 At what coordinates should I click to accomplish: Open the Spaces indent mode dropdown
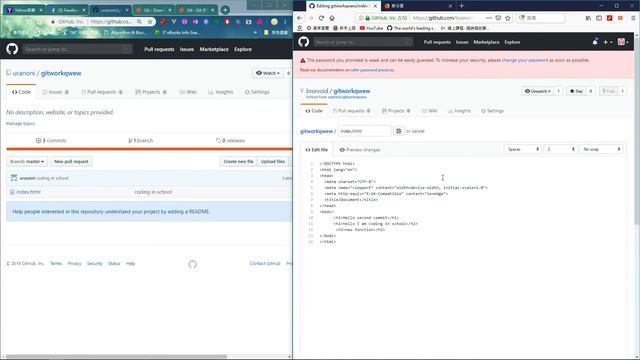click(523, 149)
